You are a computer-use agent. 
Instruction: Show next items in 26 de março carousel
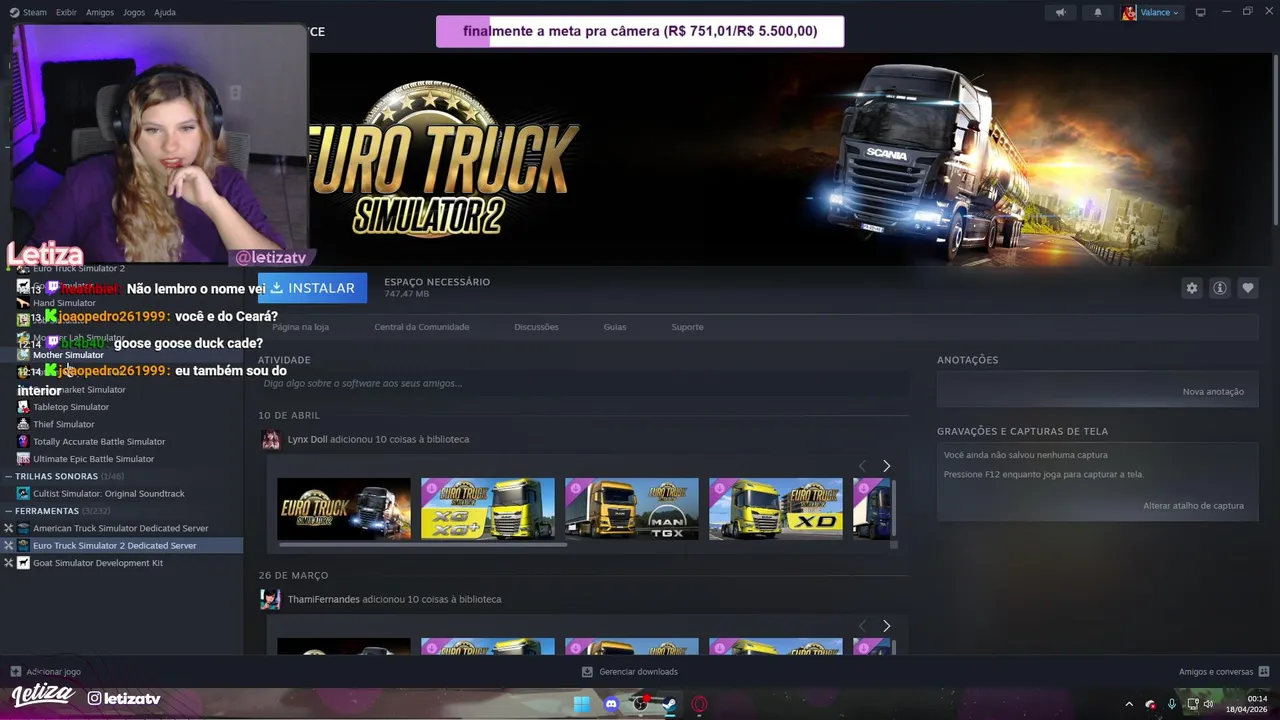click(x=886, y=626)
